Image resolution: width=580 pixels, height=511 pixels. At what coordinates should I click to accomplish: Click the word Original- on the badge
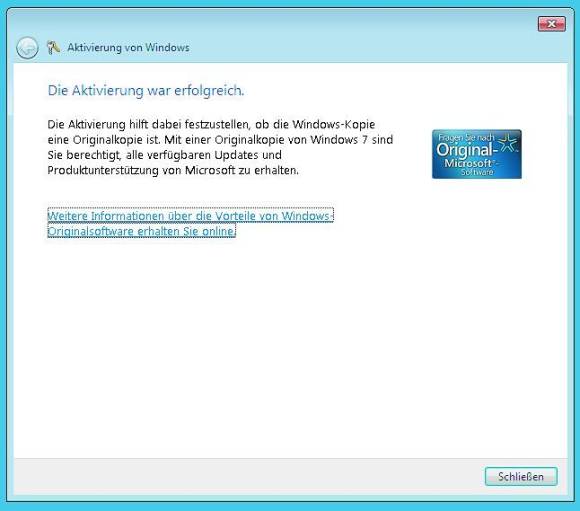tap(466, 150)
